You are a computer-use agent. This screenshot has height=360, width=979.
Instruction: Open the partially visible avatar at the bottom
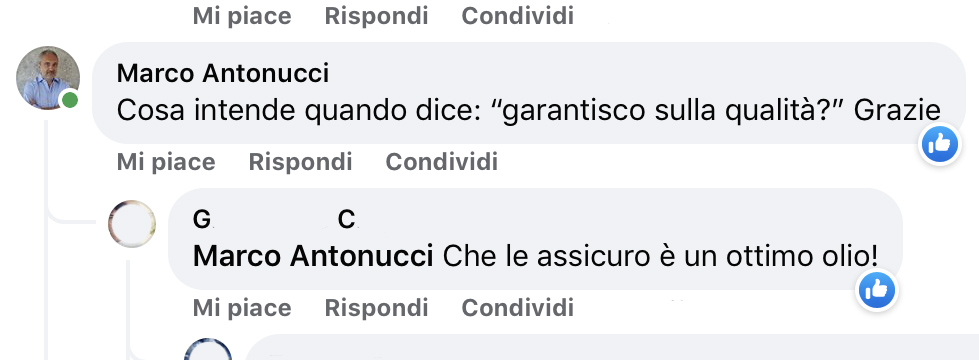tap(208, 349)
